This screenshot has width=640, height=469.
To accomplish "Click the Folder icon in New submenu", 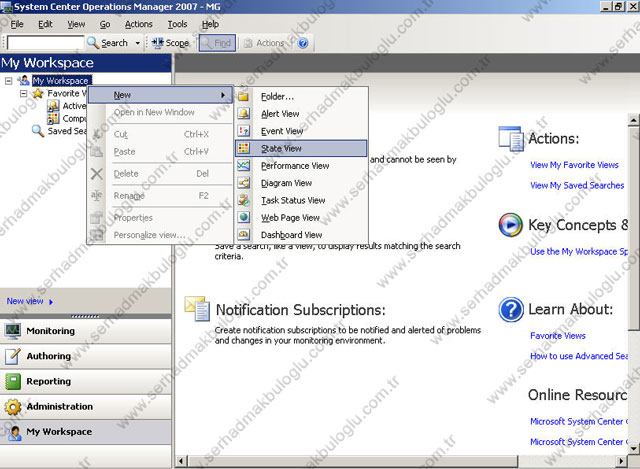I will point(244,96).
